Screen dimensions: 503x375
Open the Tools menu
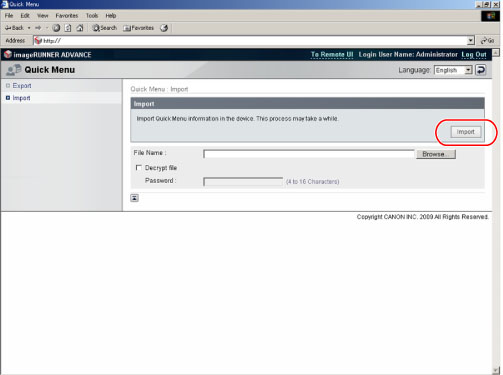pyautogui.click(x=92, y=16)
